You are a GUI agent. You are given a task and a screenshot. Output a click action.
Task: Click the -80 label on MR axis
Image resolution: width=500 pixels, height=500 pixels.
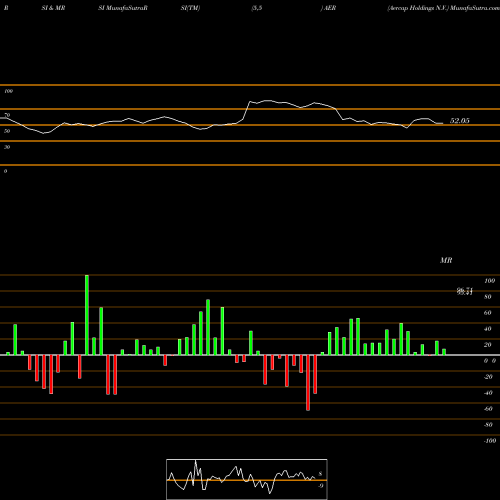point(488,425)
